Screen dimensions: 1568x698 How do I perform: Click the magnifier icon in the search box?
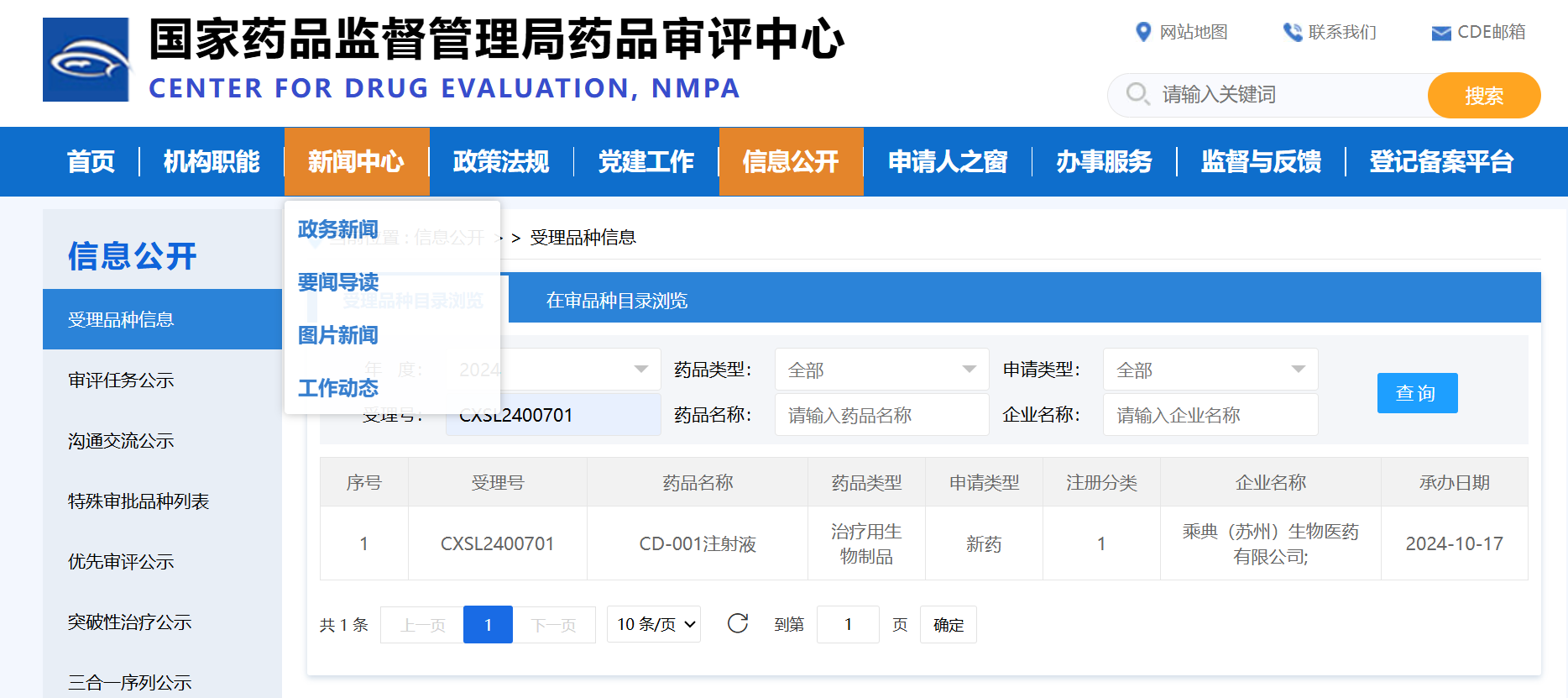1137,94
